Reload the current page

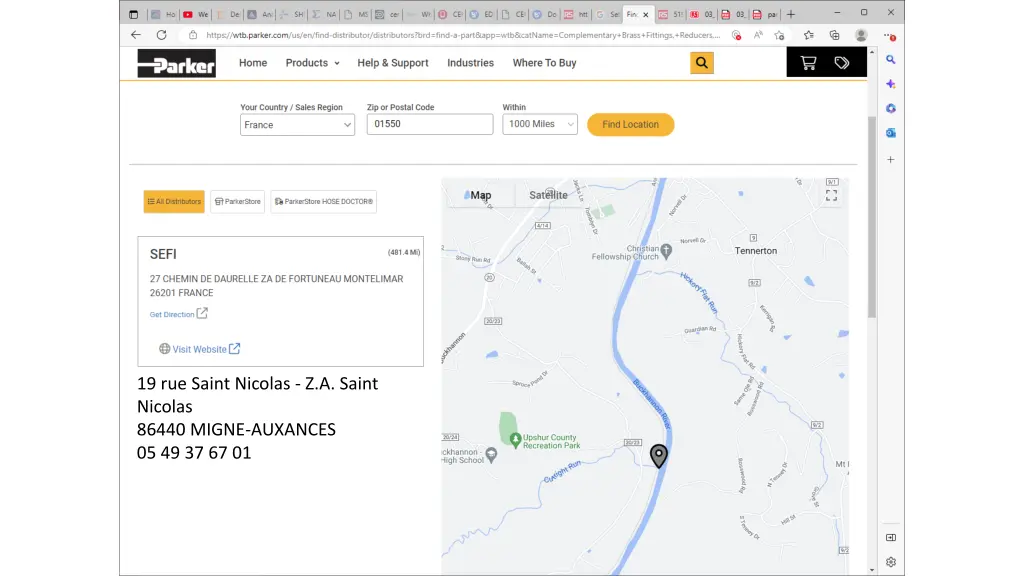[x=161, y=35]
